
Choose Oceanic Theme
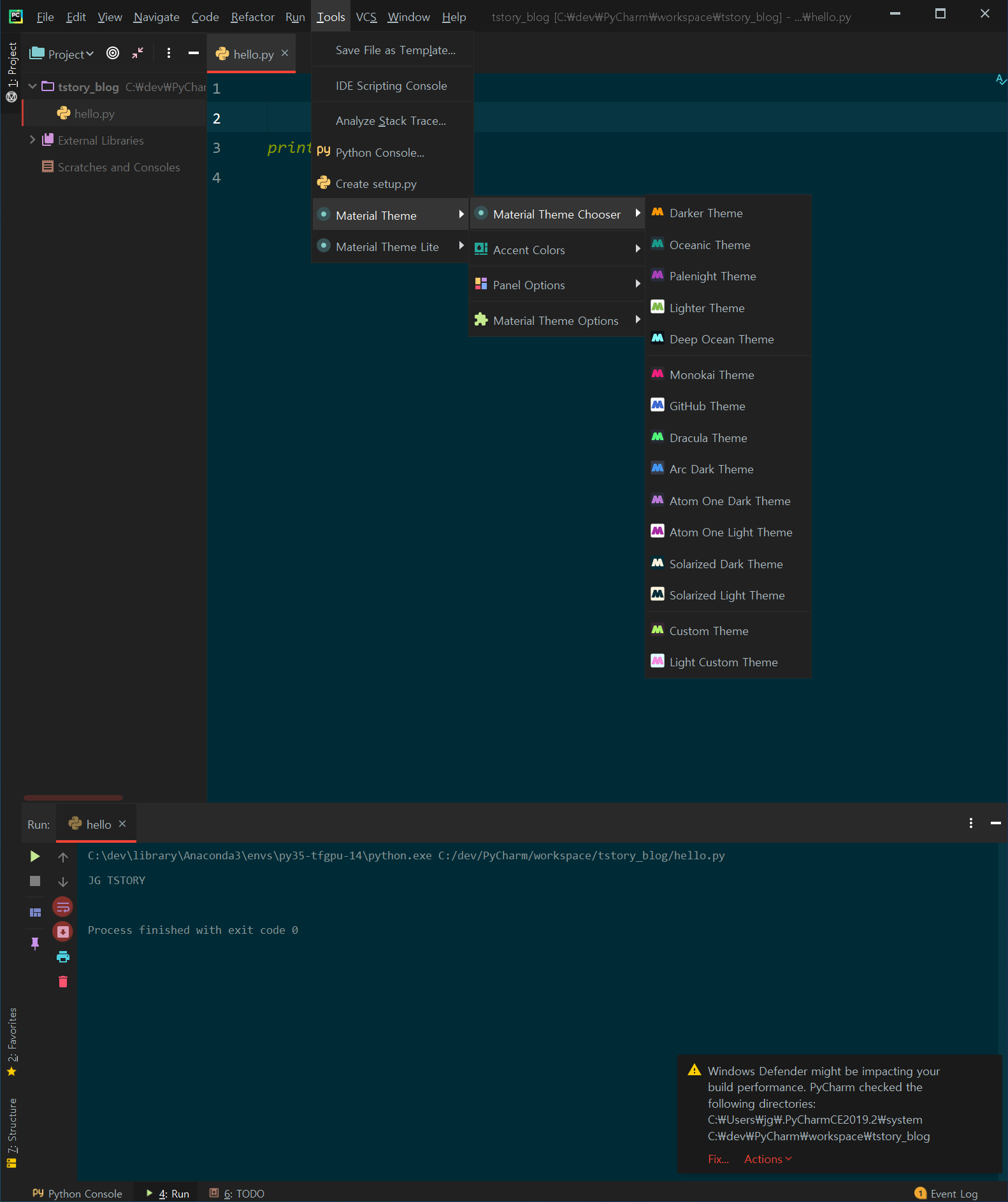click(728, 245)
